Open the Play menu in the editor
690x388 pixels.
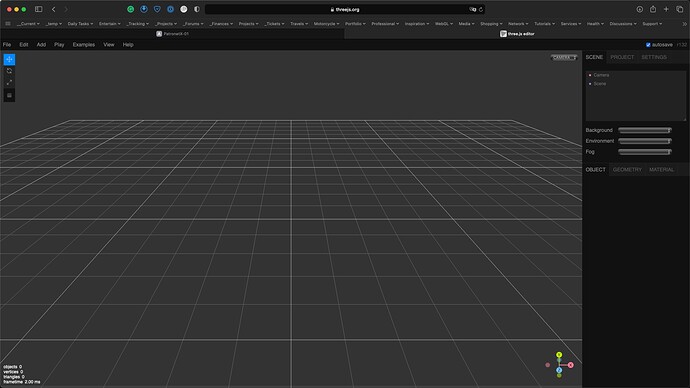coord(59,45)
